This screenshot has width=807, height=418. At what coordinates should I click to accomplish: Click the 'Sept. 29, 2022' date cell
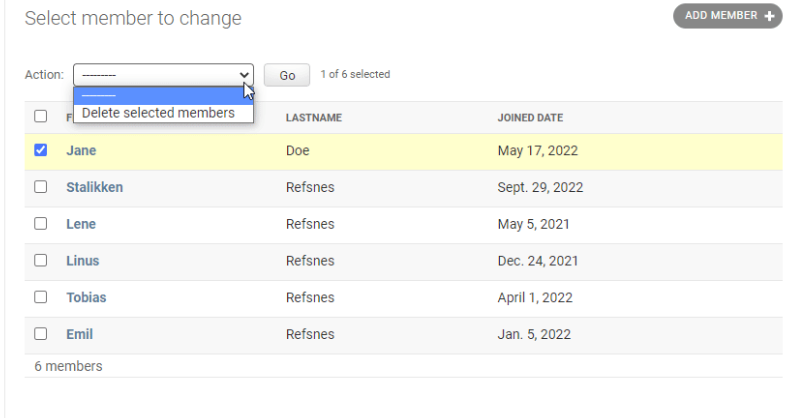pyautogui.click(x=540, y=187)
